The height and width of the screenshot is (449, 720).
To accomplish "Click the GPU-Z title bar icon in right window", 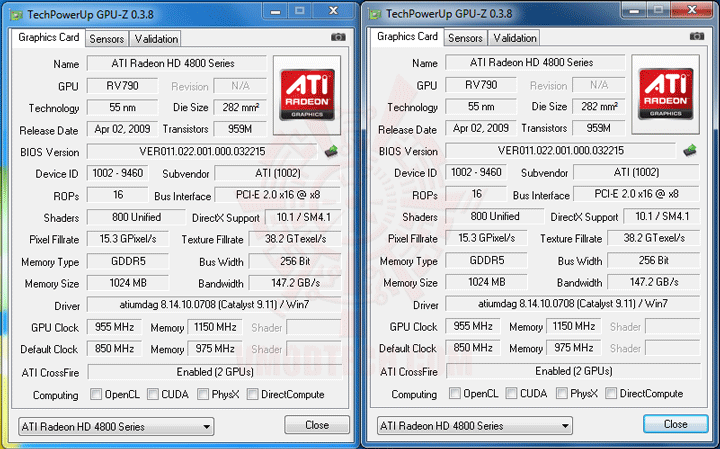I will (375, 14).
